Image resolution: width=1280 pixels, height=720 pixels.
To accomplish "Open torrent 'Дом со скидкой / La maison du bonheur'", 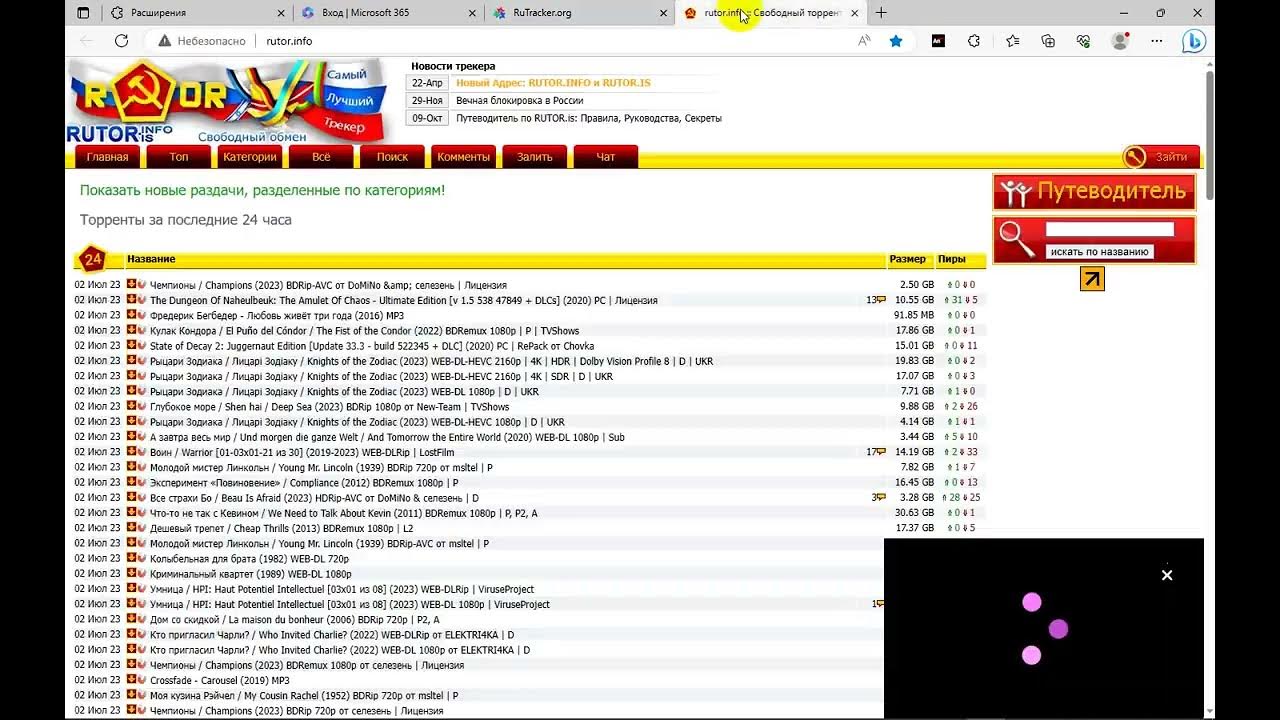I will 294,619.
